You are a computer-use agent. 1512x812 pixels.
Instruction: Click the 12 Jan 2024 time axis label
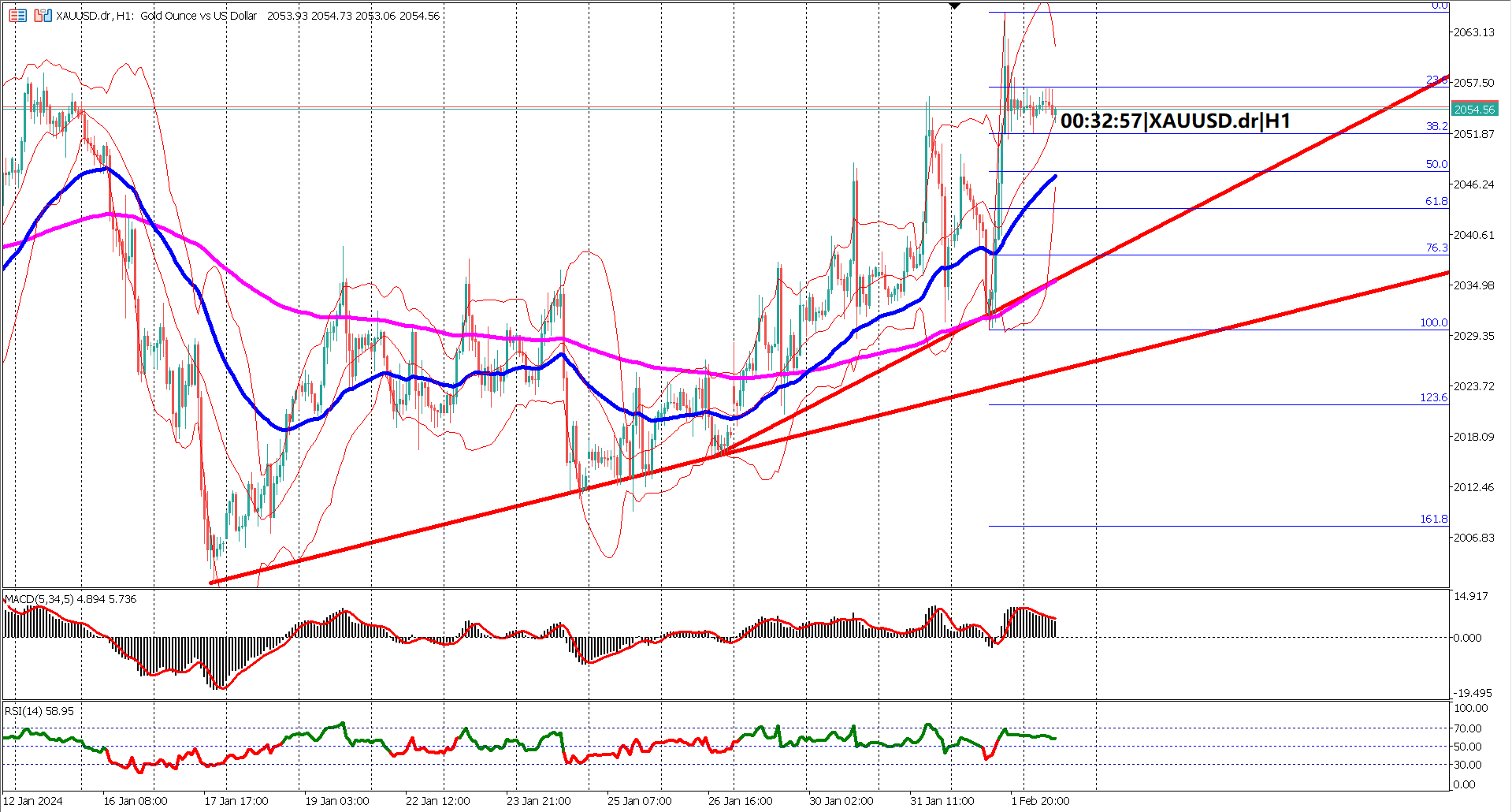(33, 799)
